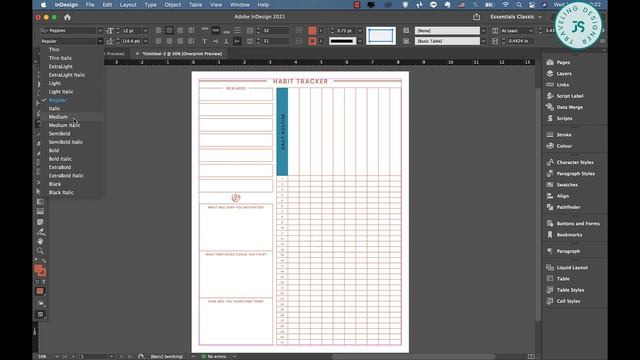This screenshot has width=640, height=360.
Task: Open the Object menu
Action: click(173, 5)
